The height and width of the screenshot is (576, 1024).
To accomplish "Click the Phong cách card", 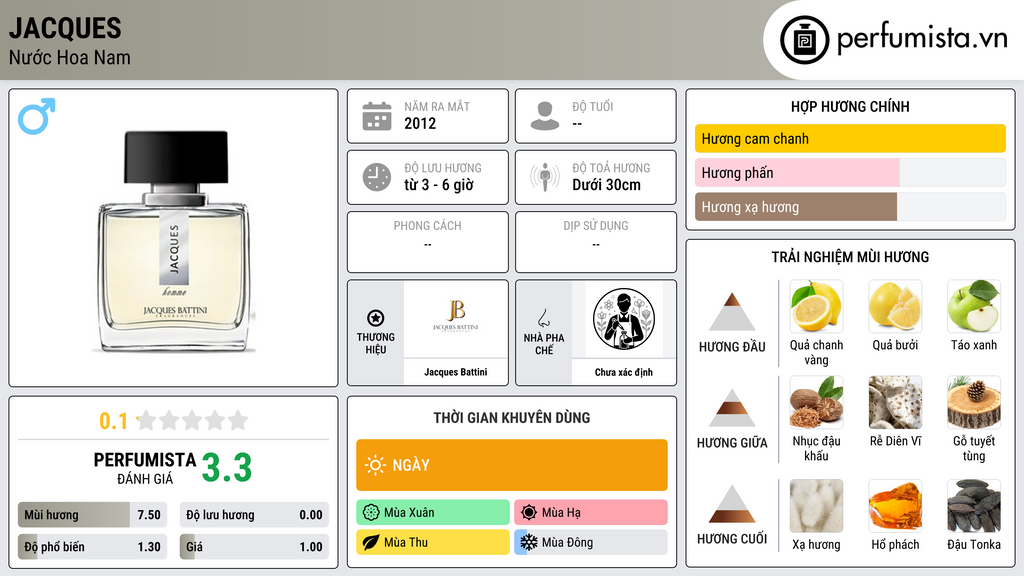I will [428, 242].
